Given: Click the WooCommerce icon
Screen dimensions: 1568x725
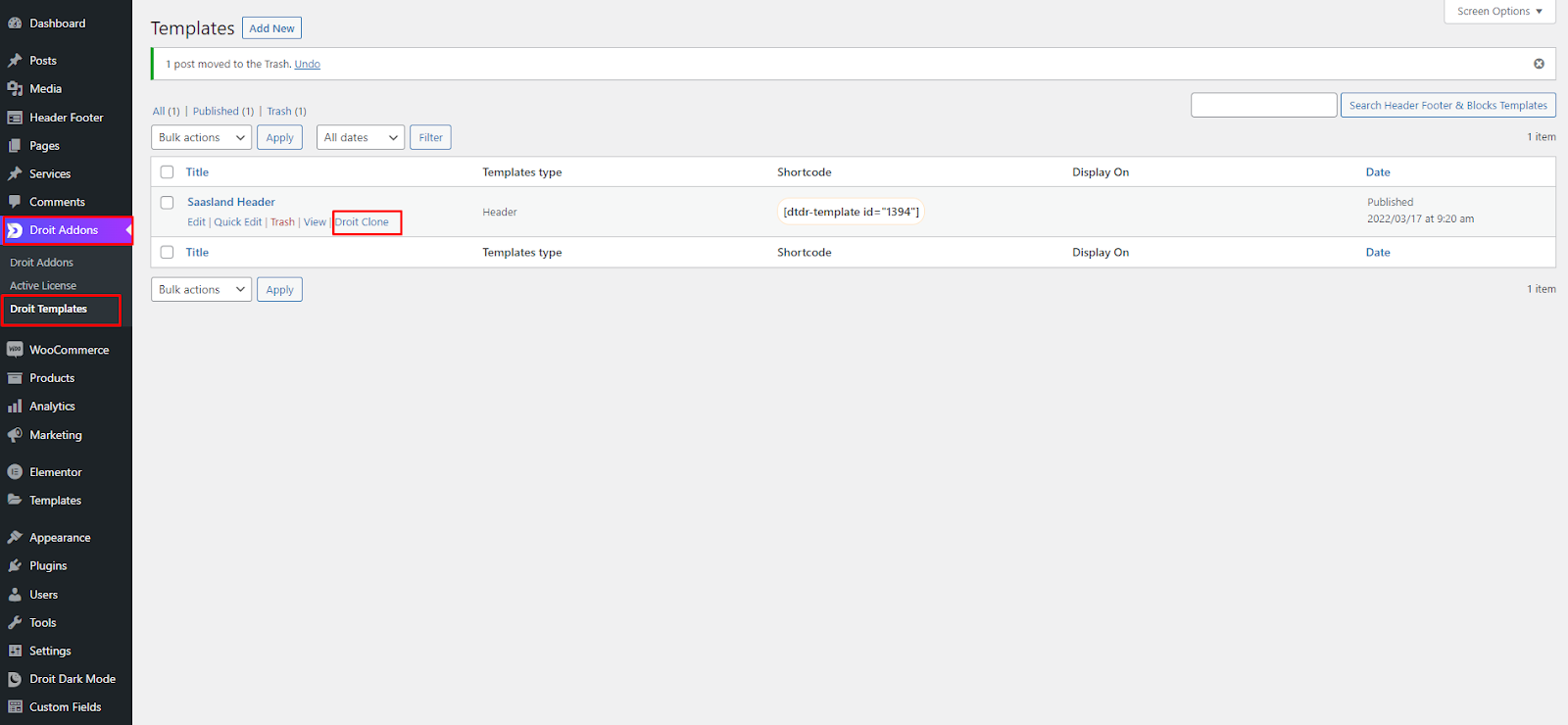Looking at the screenshot, I should [x=15, y=350].
